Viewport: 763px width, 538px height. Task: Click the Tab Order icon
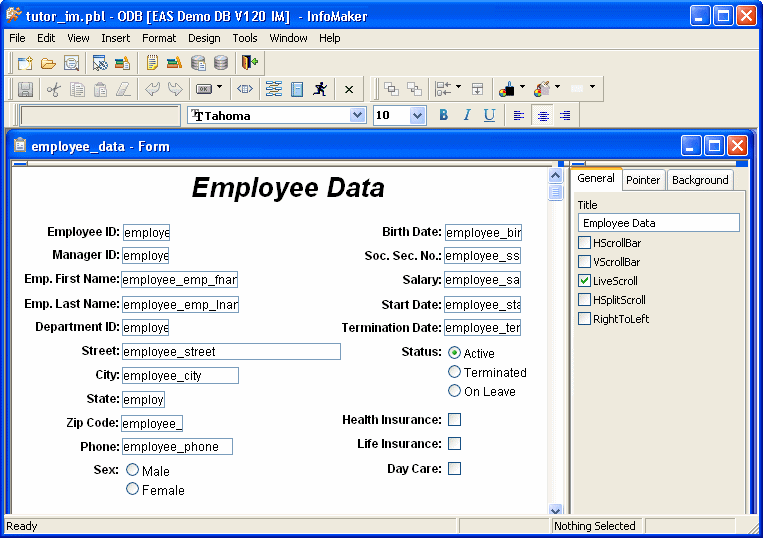point(273,90)
